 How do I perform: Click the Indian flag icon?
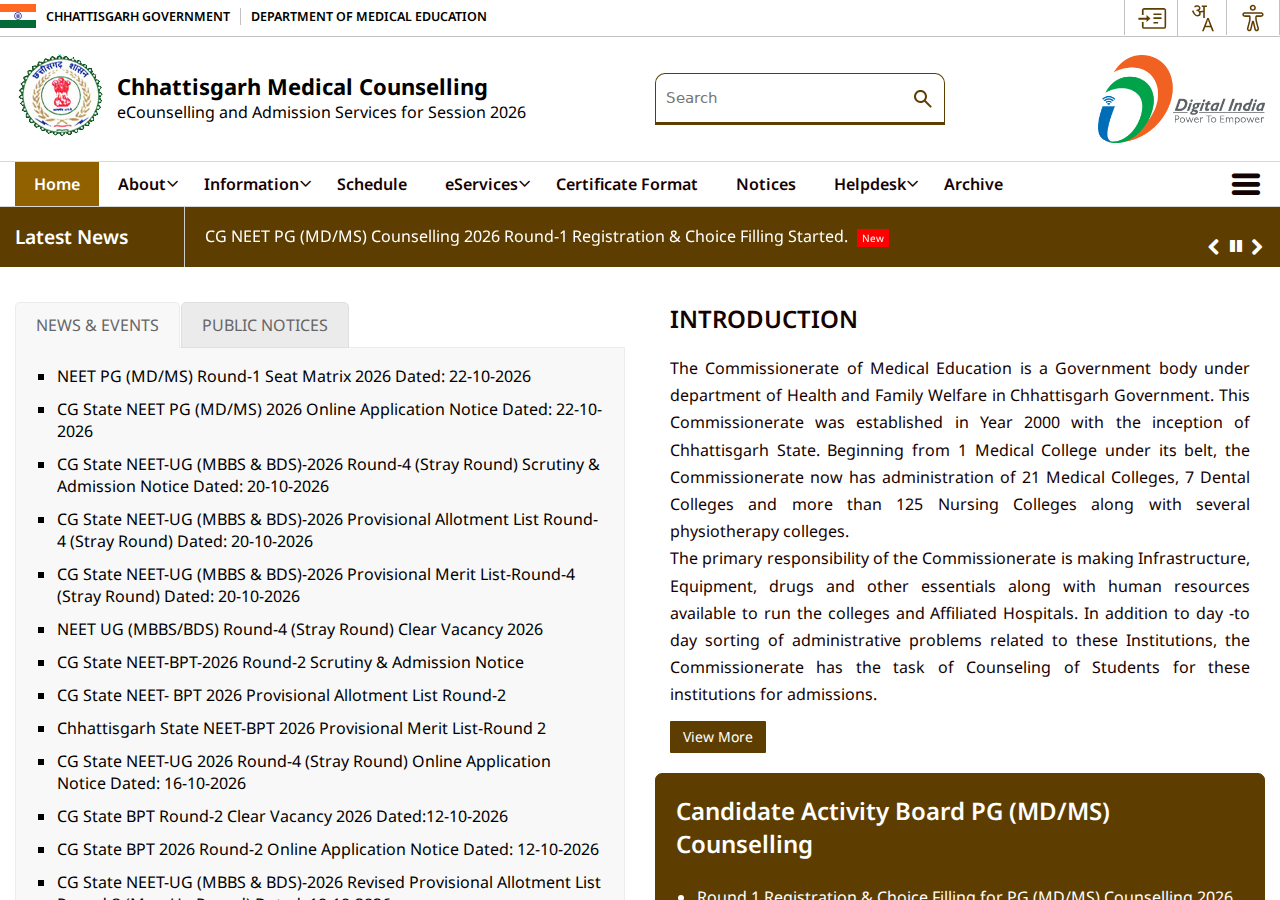tap(18, 16)
